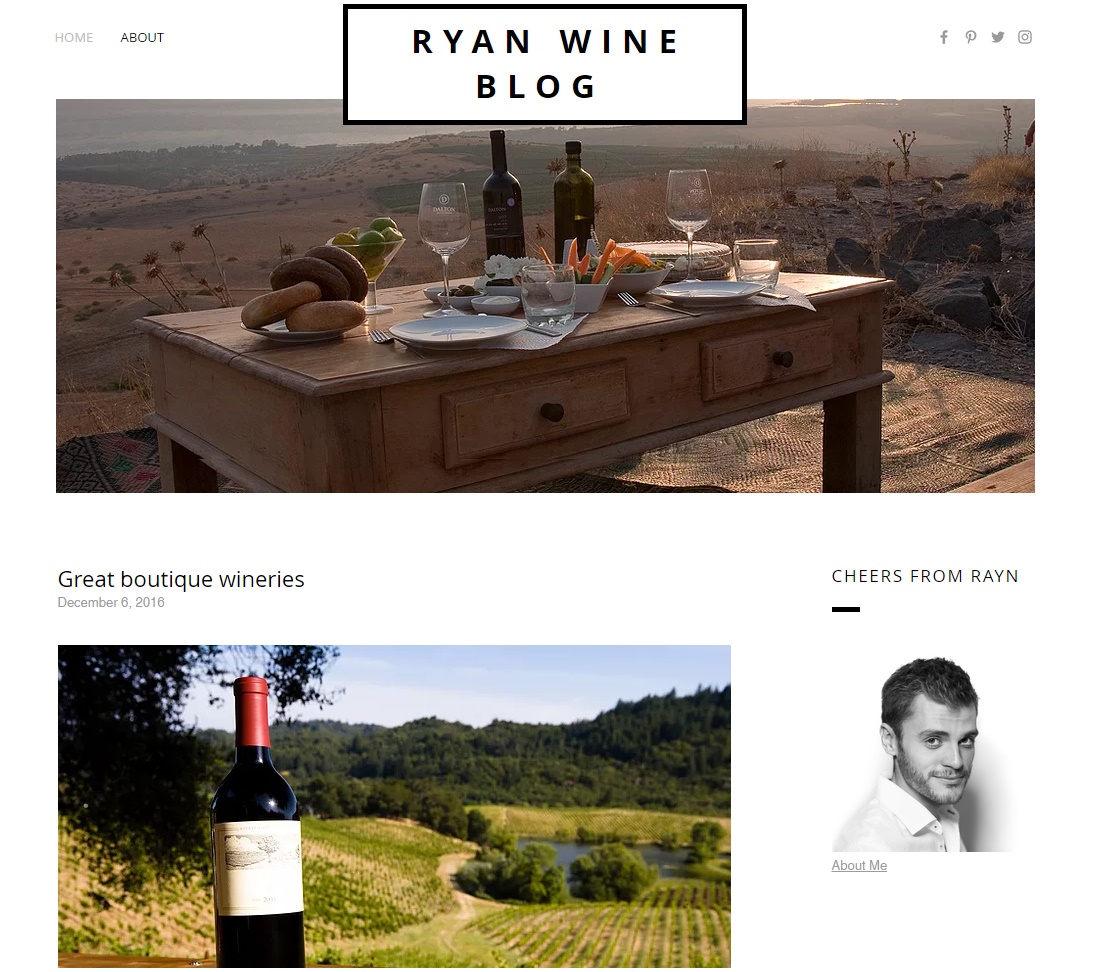Open the vineyard post featured image

(394, 806)
